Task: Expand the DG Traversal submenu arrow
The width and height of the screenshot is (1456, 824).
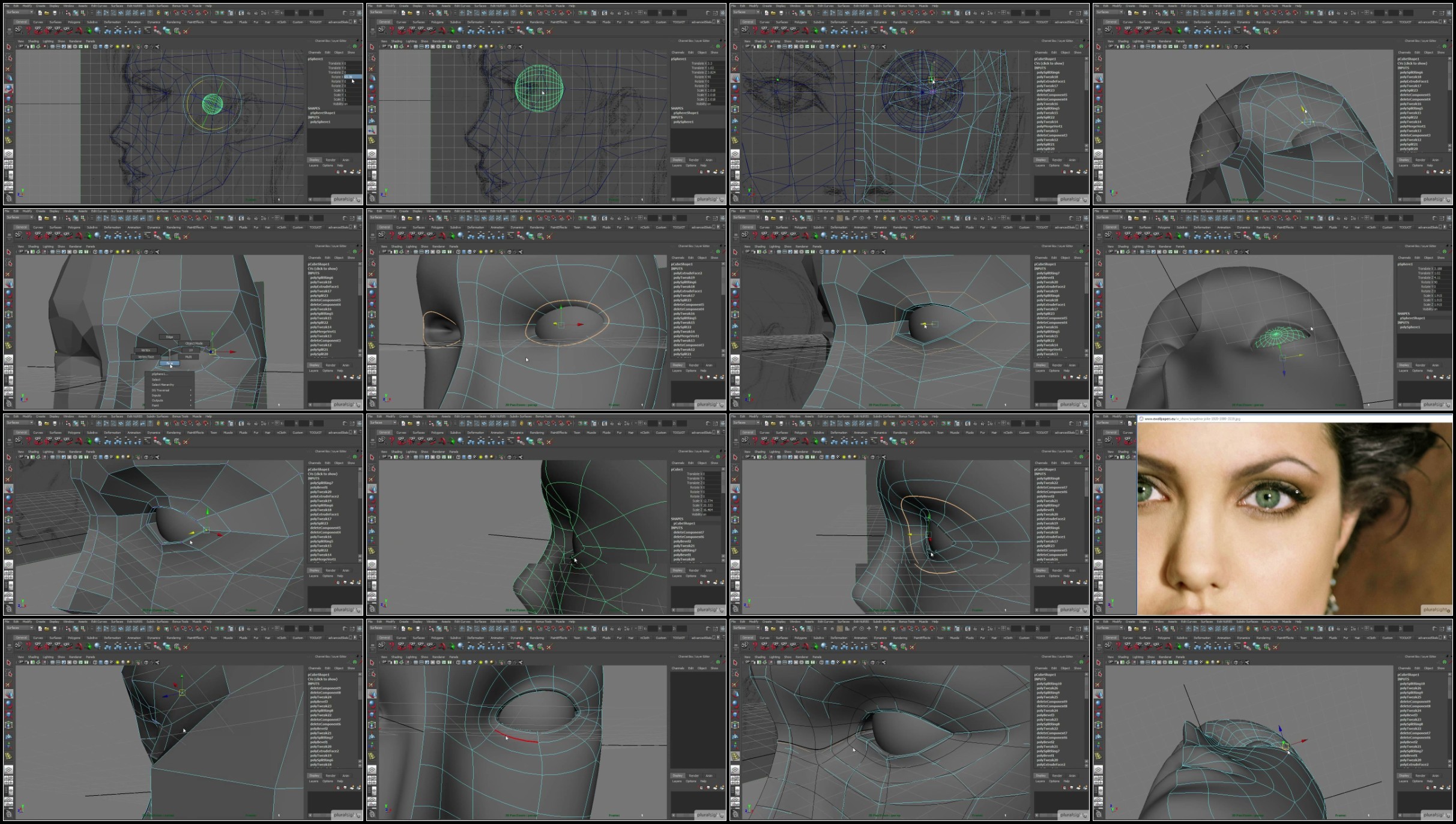Action: point(190,390)
